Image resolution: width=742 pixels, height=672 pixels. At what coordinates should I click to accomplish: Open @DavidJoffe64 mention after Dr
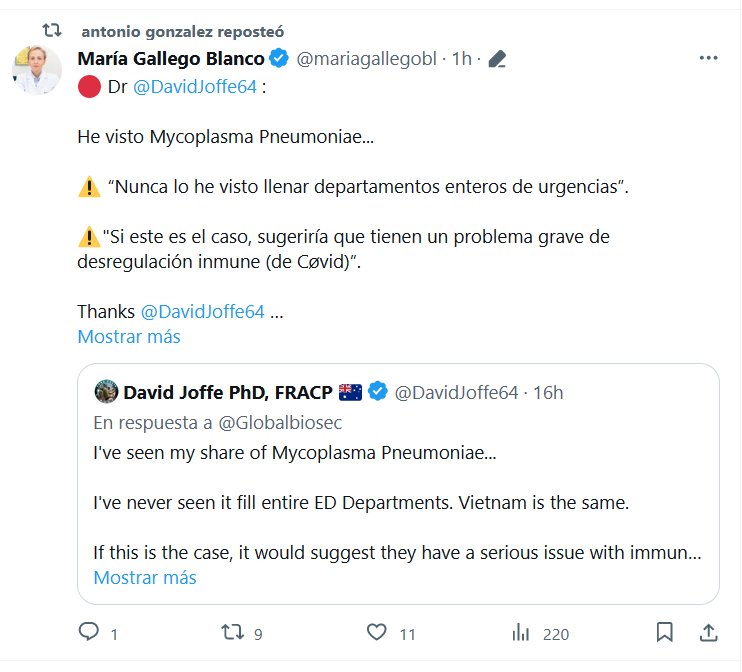click(194, 86)
